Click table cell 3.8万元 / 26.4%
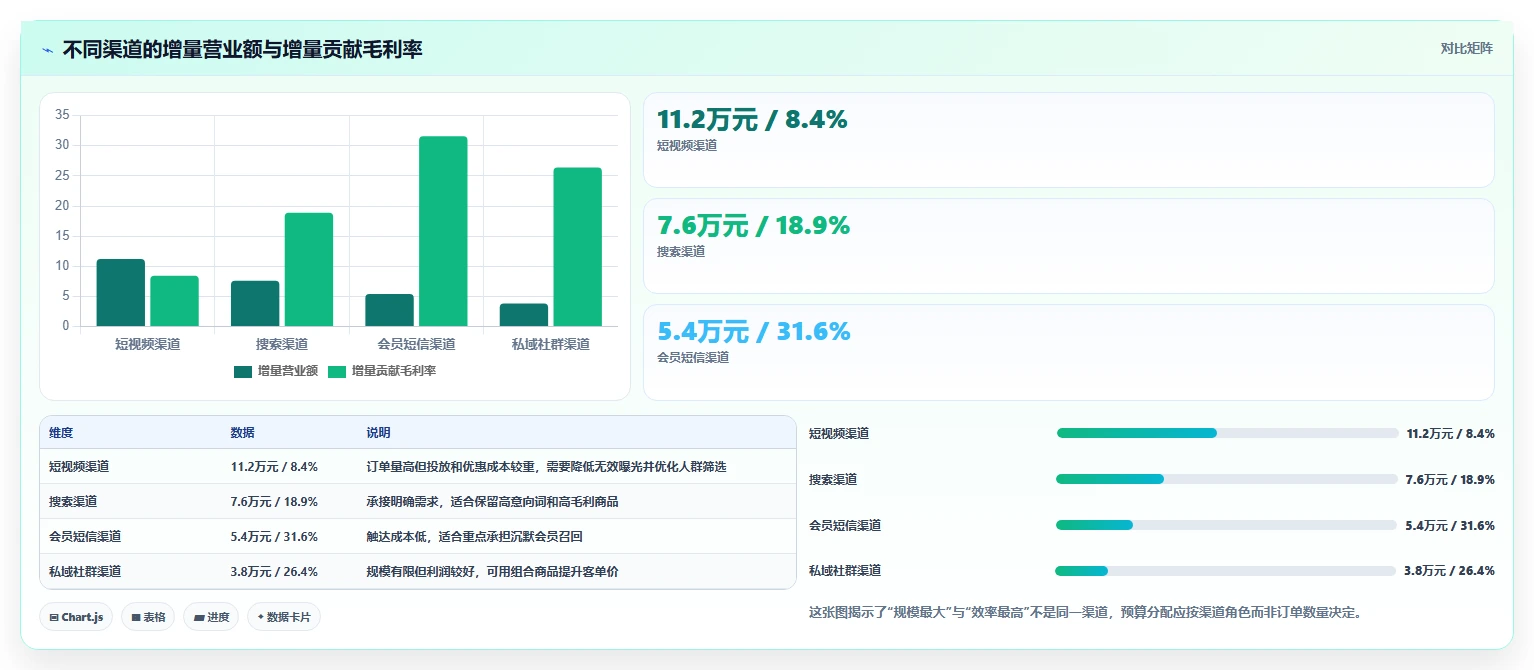This screenshot has height=670, width=1534. 274,571
